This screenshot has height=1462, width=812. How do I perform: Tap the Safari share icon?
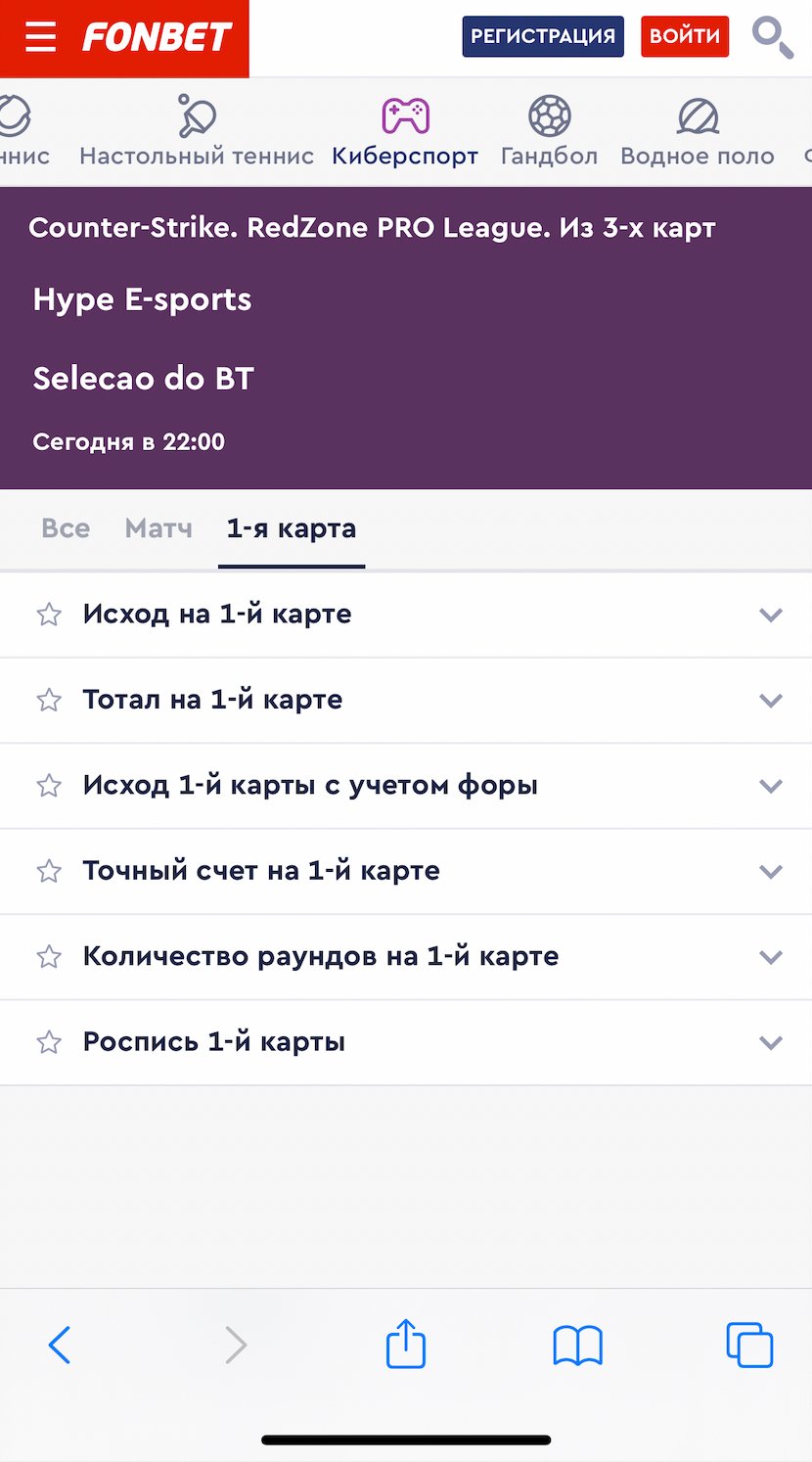pos(405,1345)
